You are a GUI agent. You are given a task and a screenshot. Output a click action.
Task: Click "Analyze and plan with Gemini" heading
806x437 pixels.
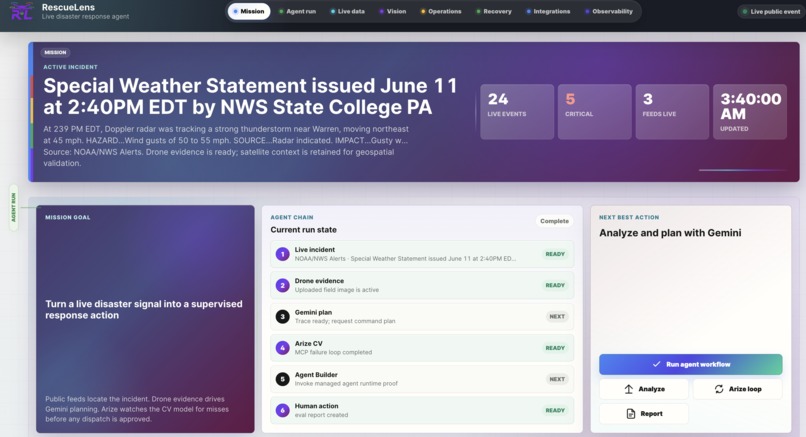(x=670, y=233)
